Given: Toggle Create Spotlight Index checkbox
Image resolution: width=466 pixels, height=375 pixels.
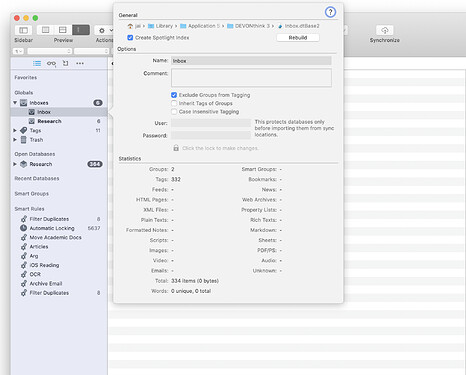Looking at the screenshot, I should click(x=130, y=38).
